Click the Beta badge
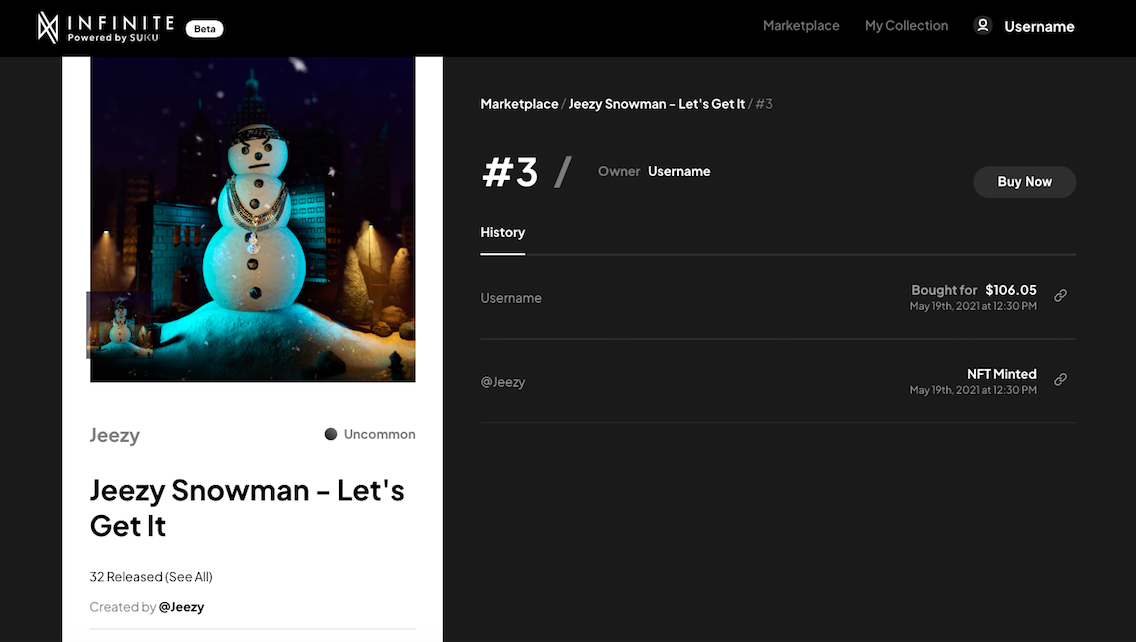Image resolution: width=1136 pixels, height=642 pixels. click(204, 28)
